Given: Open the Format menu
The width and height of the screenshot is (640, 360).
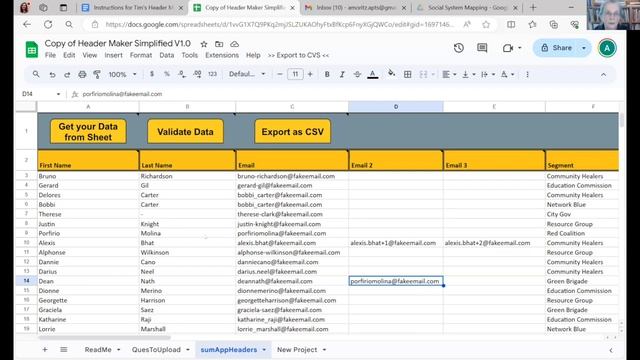Looking at the screenshot, I should tap(141, 55).
